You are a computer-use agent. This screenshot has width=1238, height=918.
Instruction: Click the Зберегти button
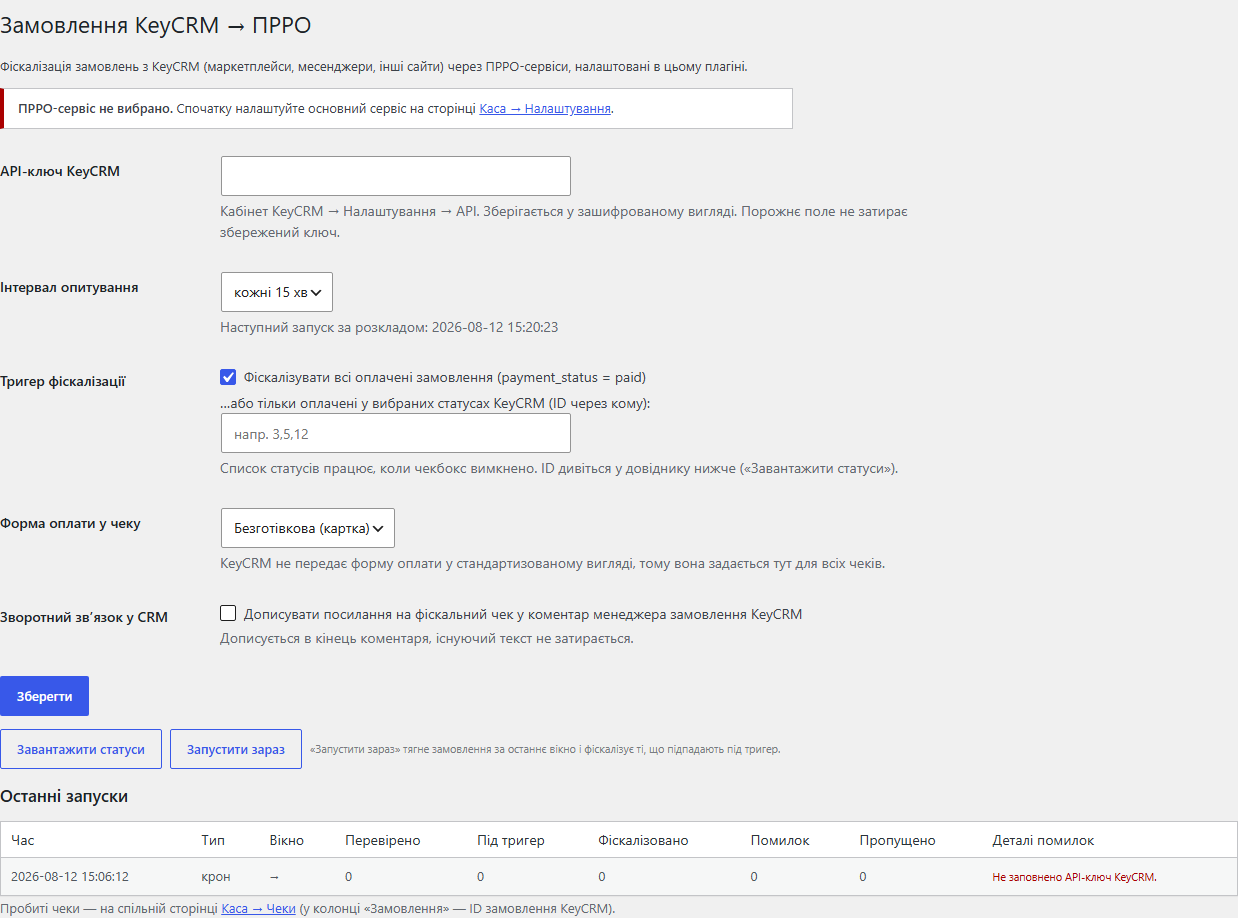pos(44,696)
